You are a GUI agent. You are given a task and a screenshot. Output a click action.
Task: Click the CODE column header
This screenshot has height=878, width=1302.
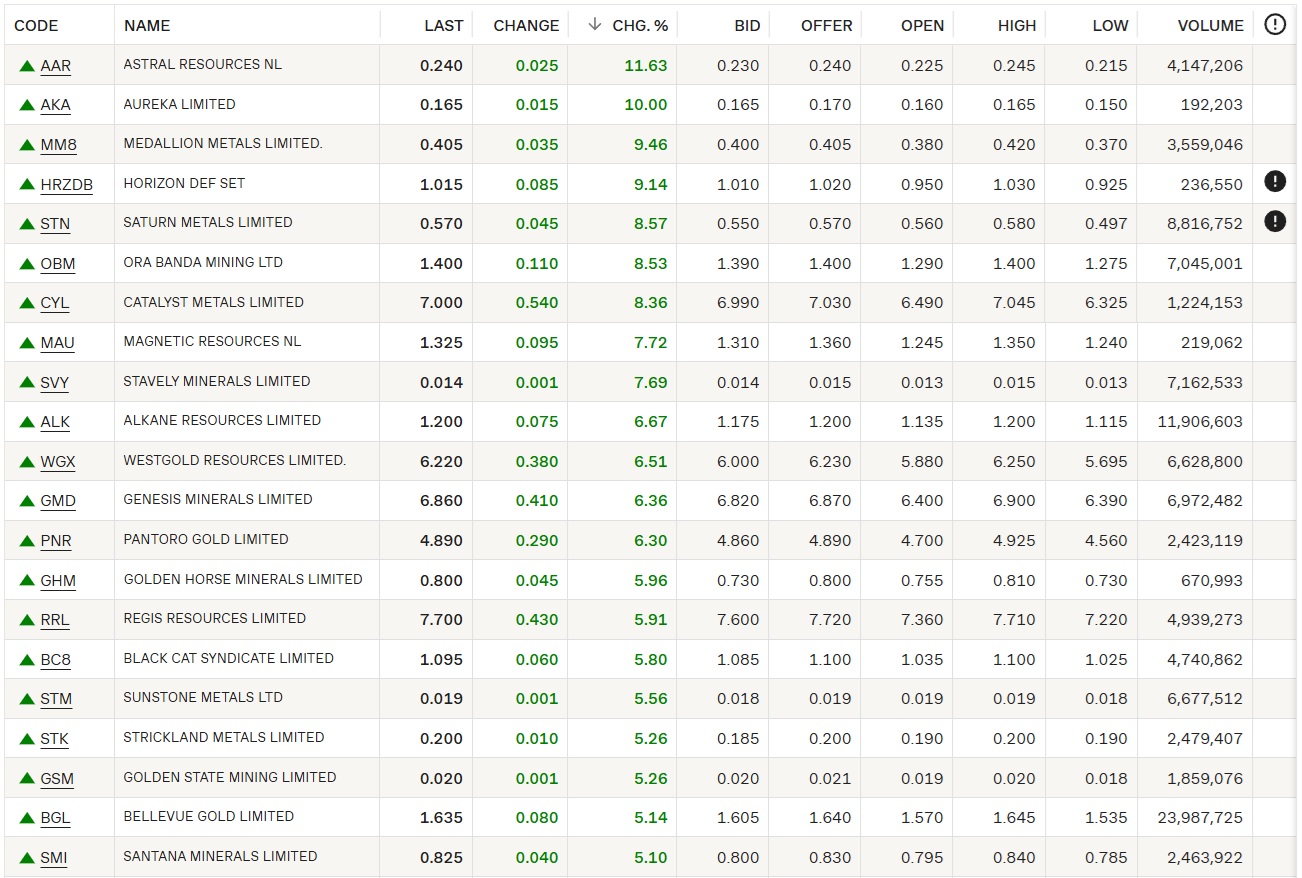[x=36, y=26]
